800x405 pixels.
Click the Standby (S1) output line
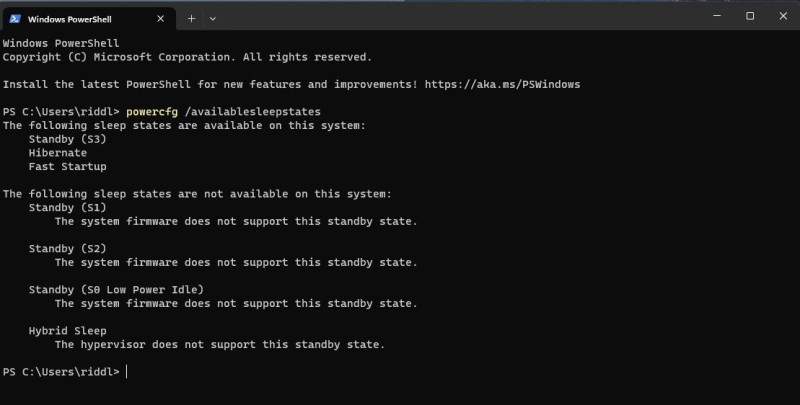pos(67,208)
